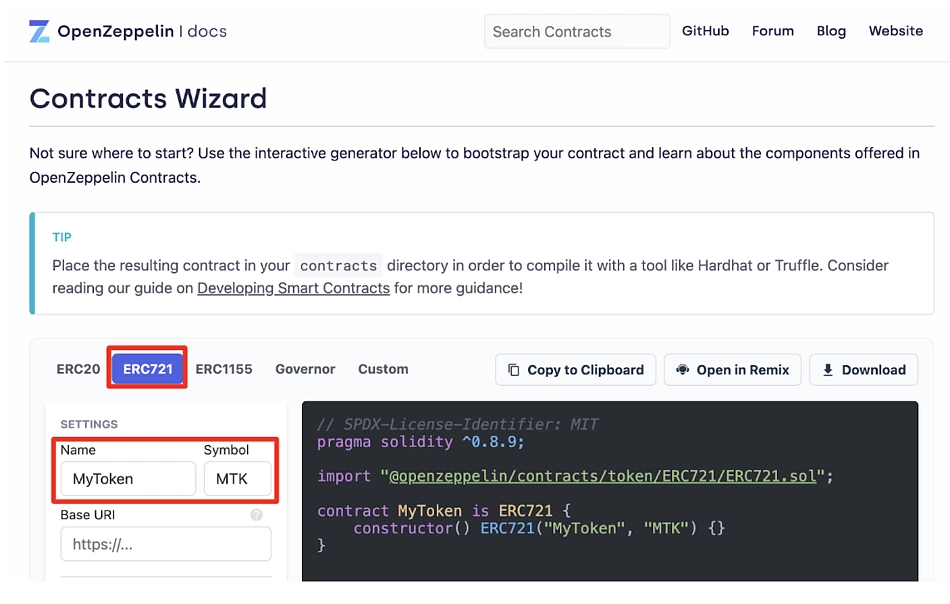950x604 pixels.
Task: Click Copy to Clipboard button
Action: coord(576,370)
